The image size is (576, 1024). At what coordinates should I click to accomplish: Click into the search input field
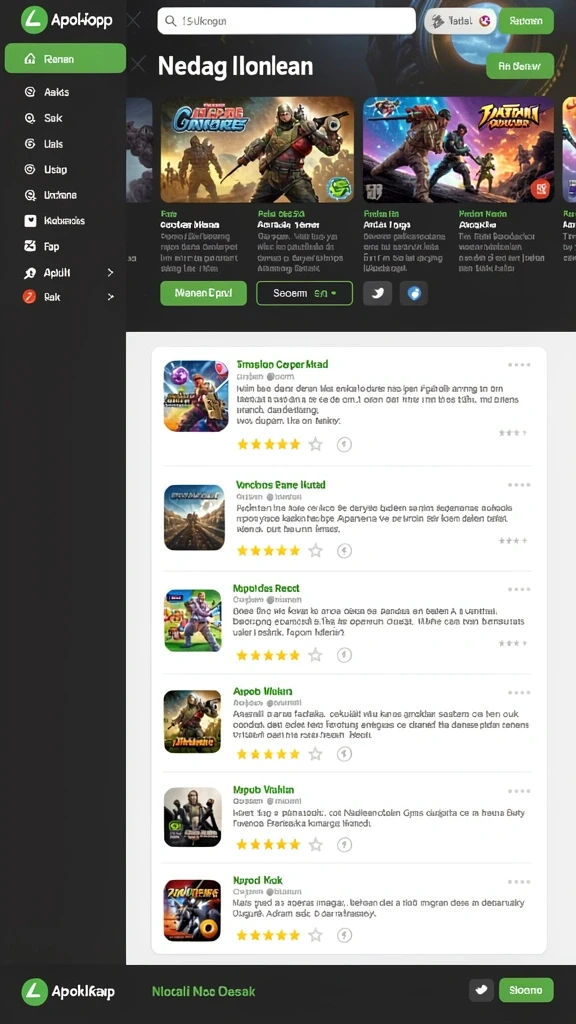[x=286, y=21]
